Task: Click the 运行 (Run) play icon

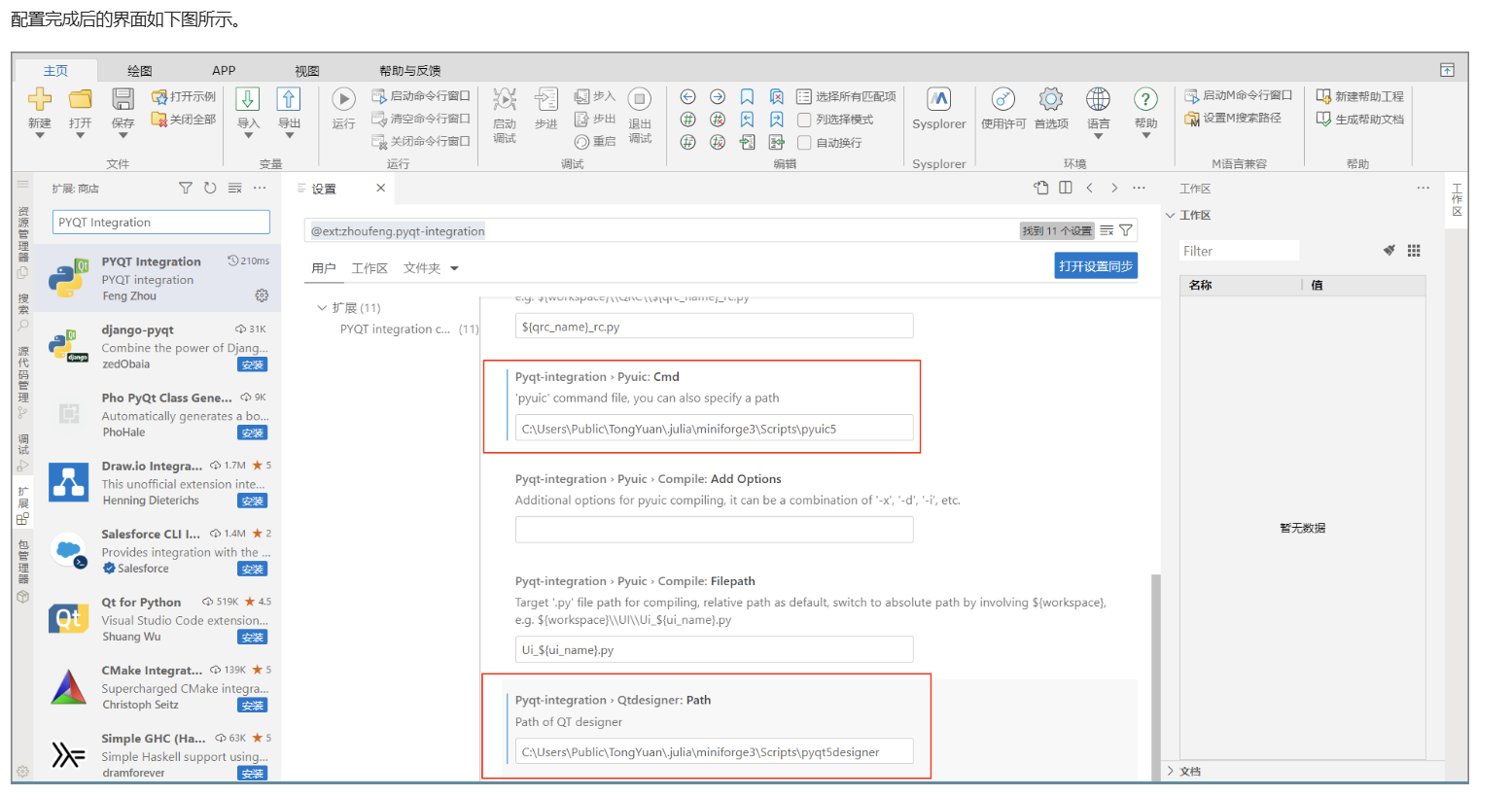Action: click(x=343, y=99)
